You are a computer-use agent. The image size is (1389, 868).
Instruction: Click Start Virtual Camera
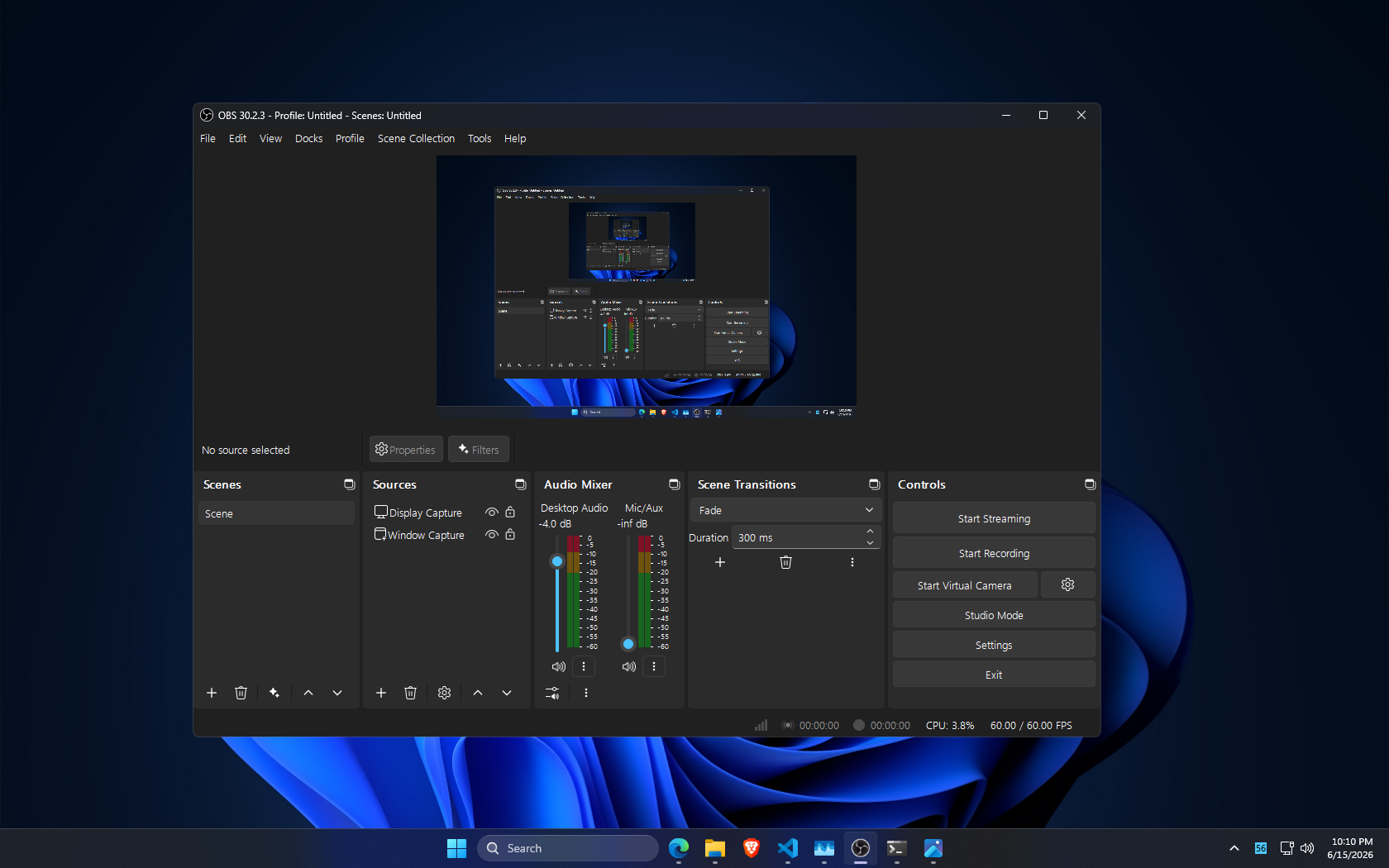[965, 585]
